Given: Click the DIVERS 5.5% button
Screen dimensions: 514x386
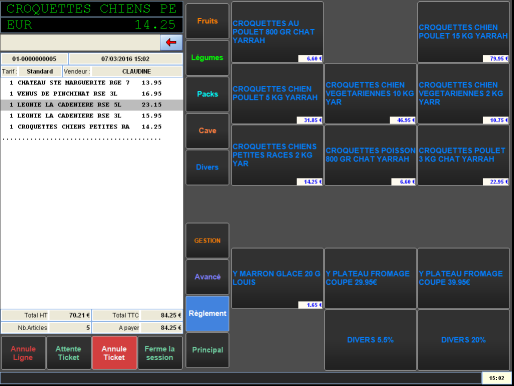Looking at the screenshot, I should click(x=370, y=340).
